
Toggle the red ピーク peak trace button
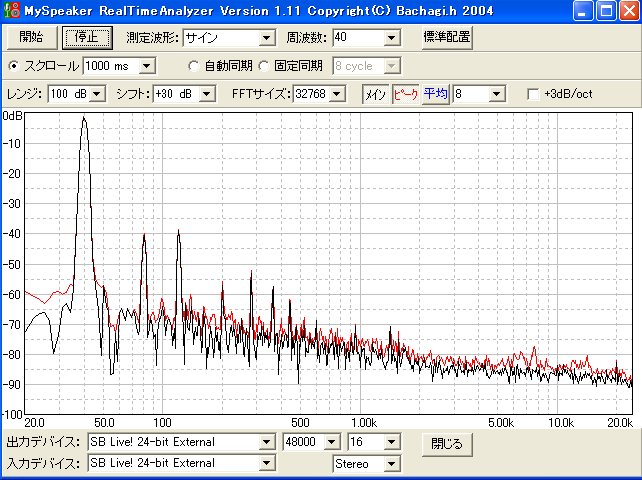(x=405, y=94)
